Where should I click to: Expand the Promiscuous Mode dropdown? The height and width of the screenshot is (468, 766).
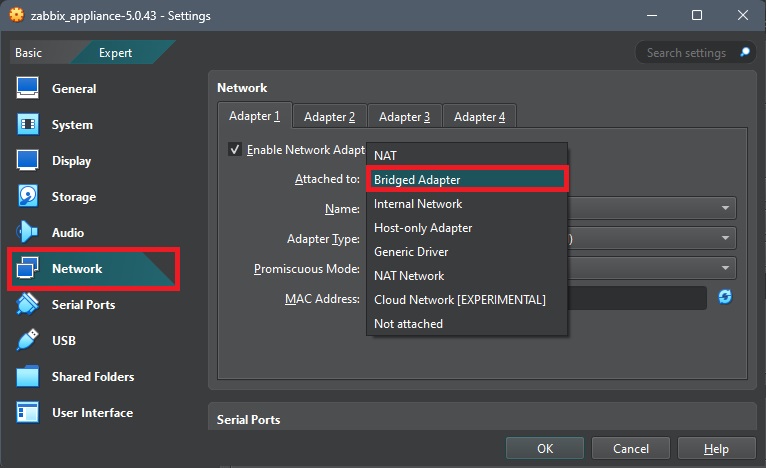(724, 268)
